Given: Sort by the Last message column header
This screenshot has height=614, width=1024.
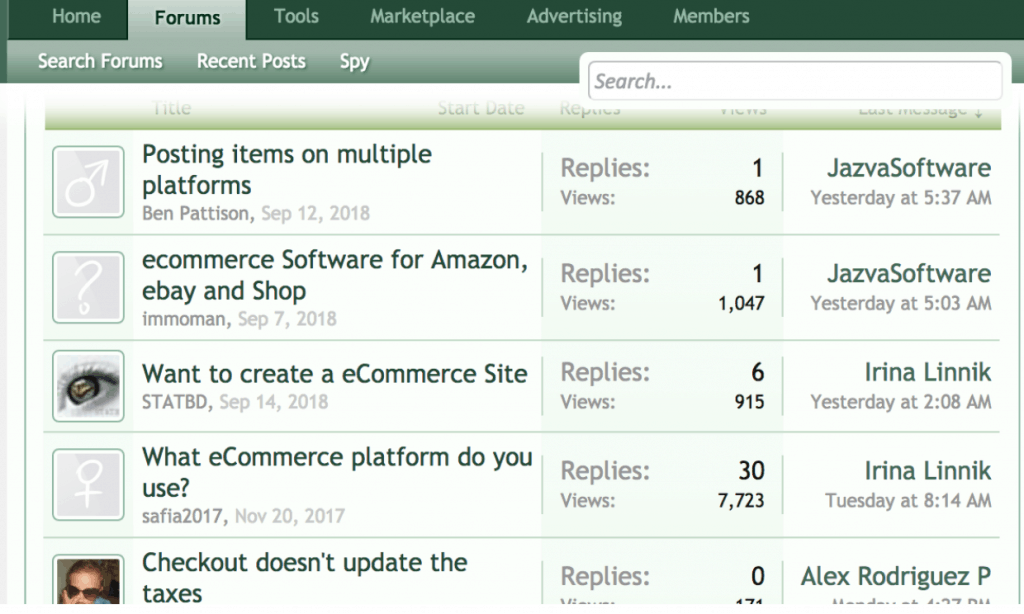Looking at the screenshot, I should click(920, 109).
